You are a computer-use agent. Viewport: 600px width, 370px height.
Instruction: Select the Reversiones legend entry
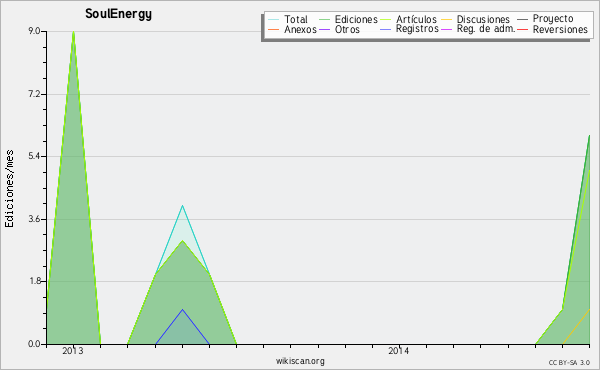560,29
